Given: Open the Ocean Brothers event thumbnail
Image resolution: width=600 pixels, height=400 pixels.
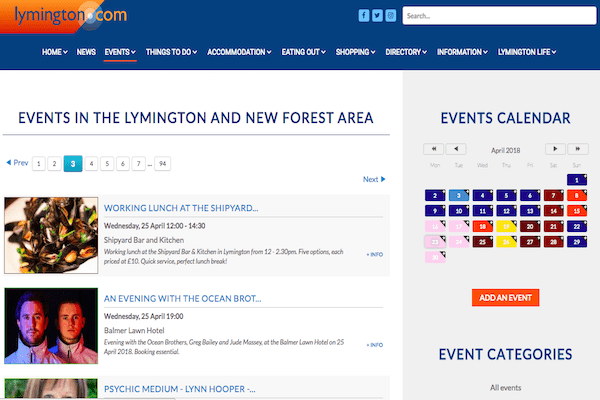Looking at the screenshot, I should click(x=51, y=326).
